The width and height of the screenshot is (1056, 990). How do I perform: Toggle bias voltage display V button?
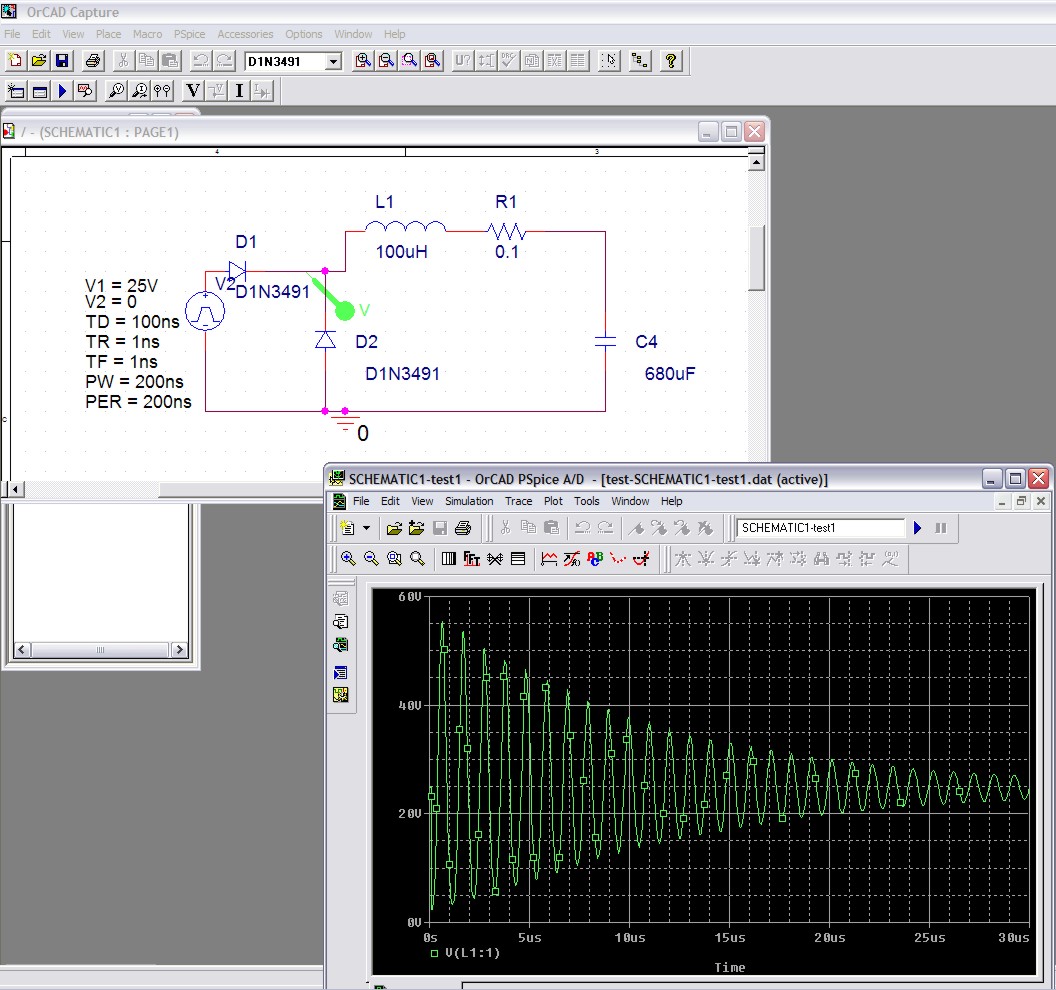click(x=193, y=90)
